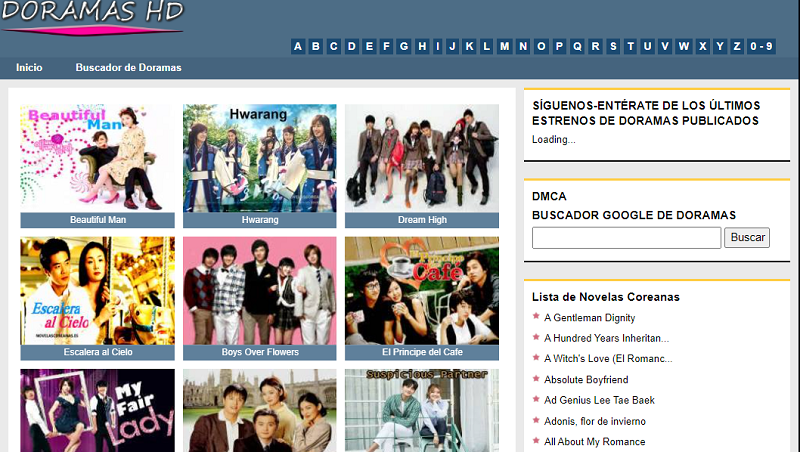
Task: Open the My Fair Lady poster
Action: click(97, 411)
